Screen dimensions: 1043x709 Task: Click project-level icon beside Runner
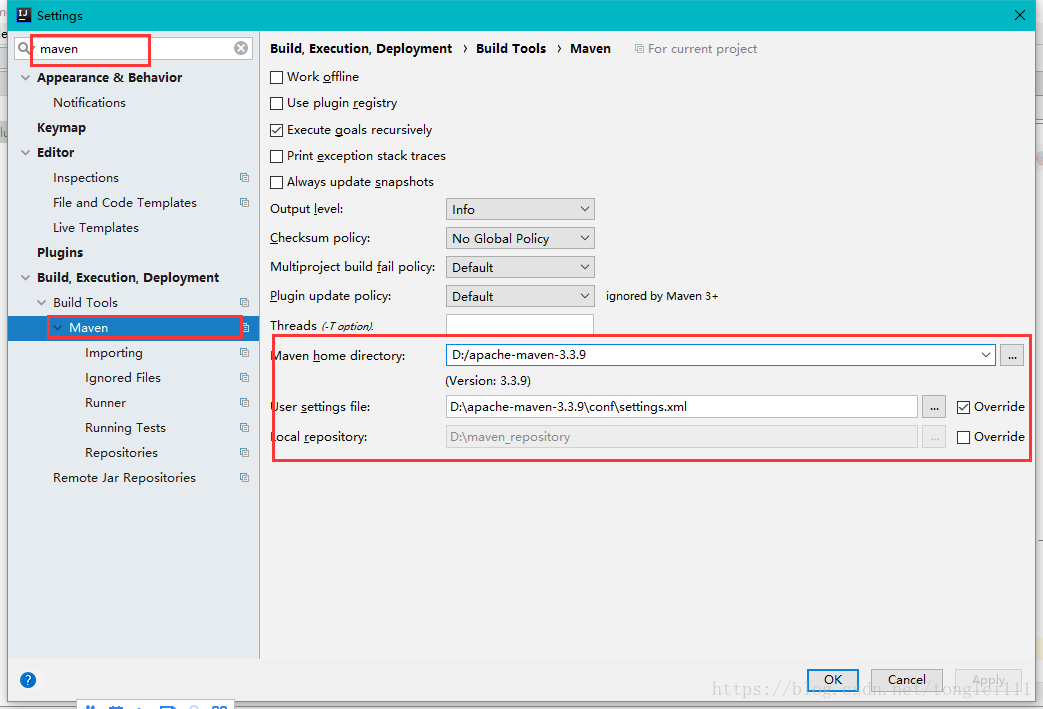pyautogui.click(x=244, y=402)
